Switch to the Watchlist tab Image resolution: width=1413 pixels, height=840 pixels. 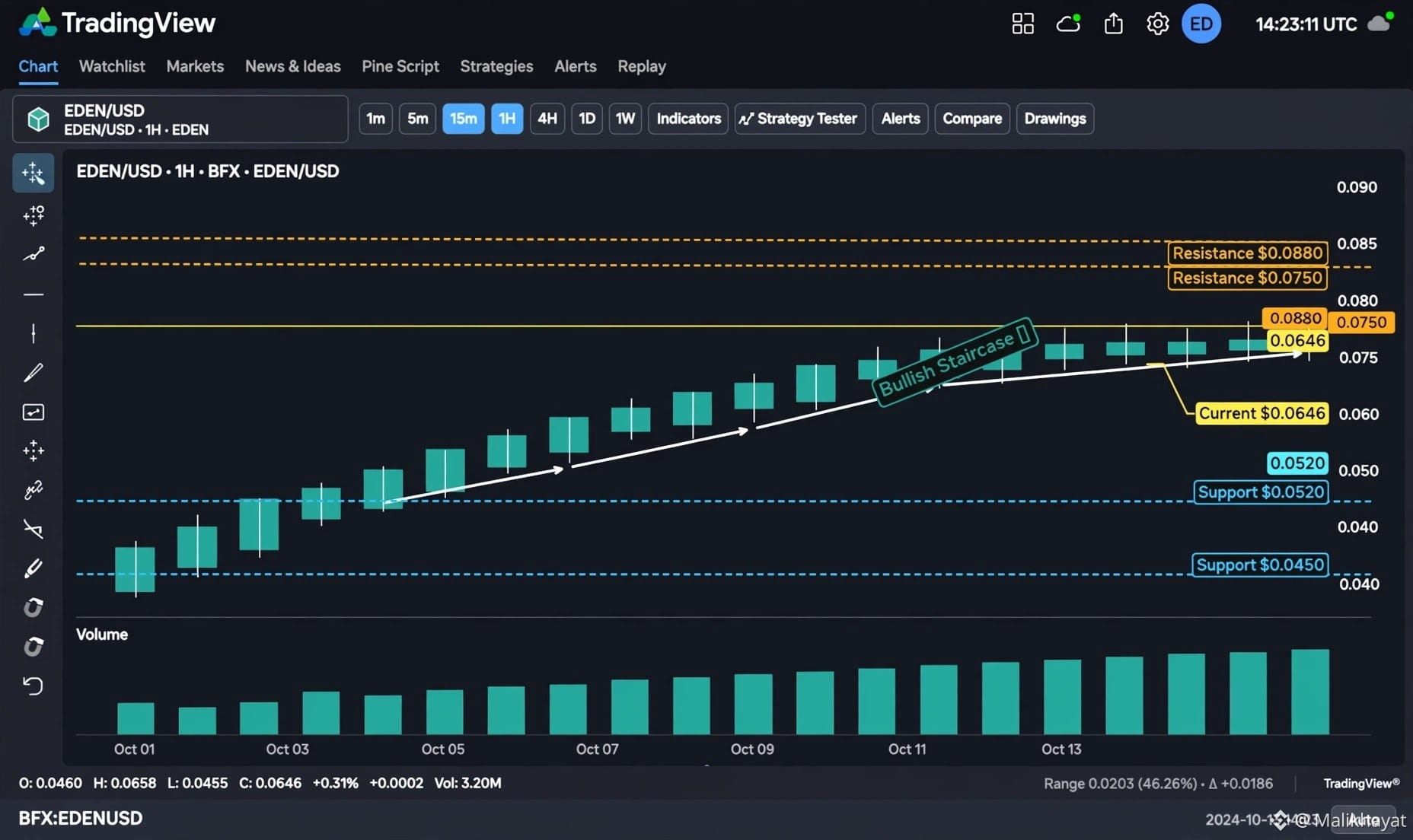112,66
